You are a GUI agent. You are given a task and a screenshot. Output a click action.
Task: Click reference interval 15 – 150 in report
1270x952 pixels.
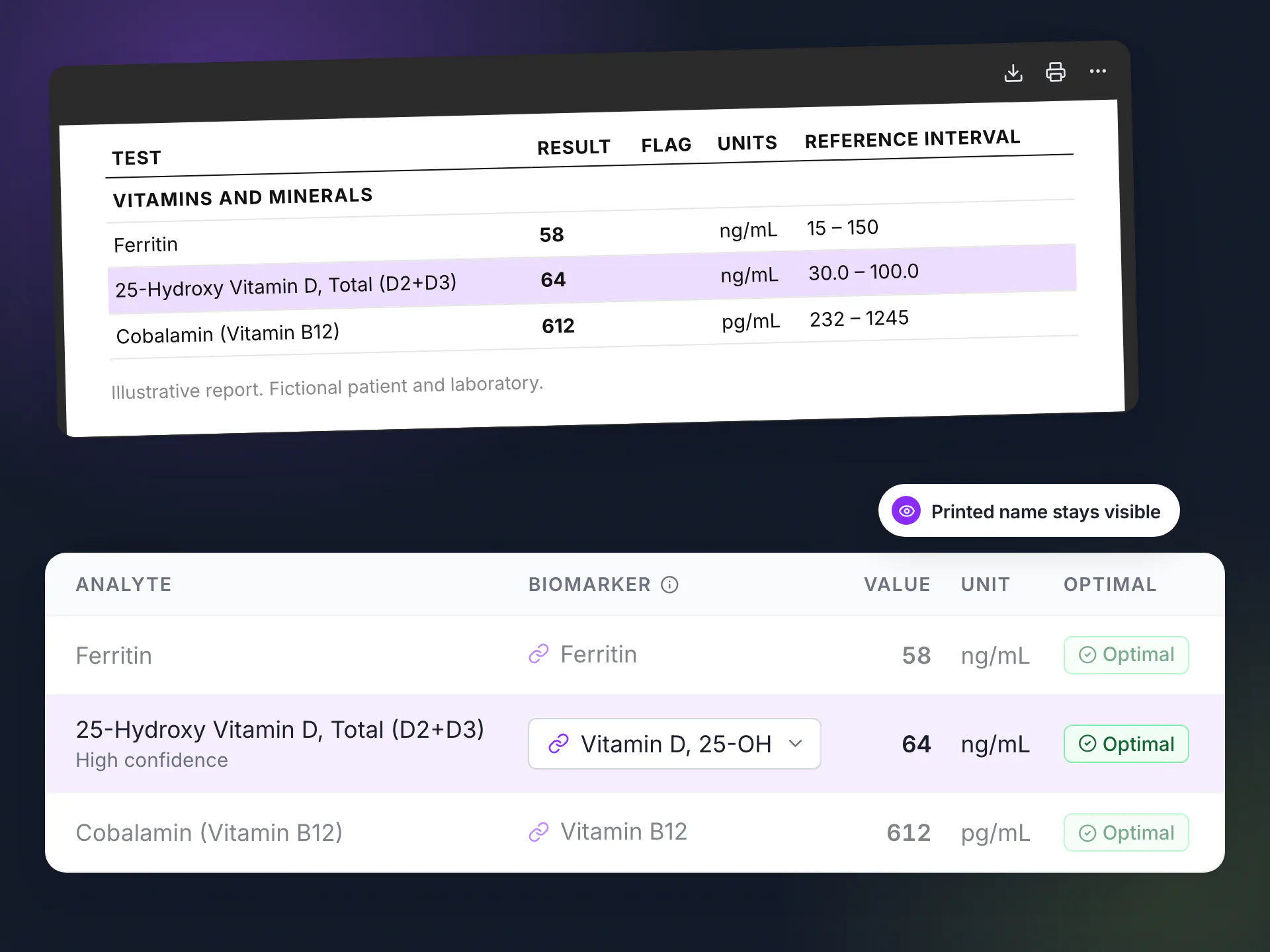coord(842,228)
